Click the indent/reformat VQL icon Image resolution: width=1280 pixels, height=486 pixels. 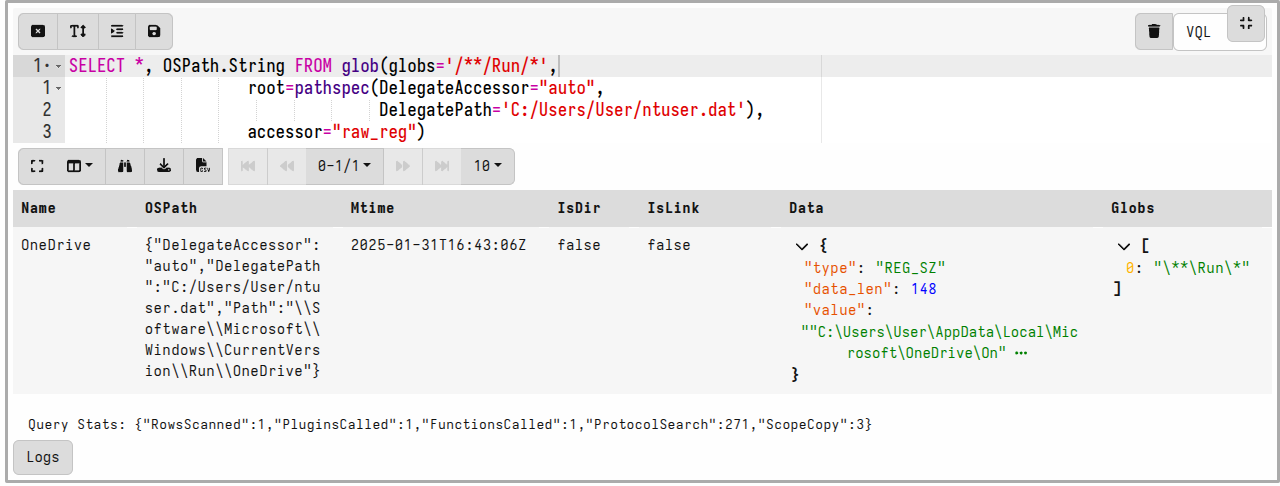pos(117,31)
